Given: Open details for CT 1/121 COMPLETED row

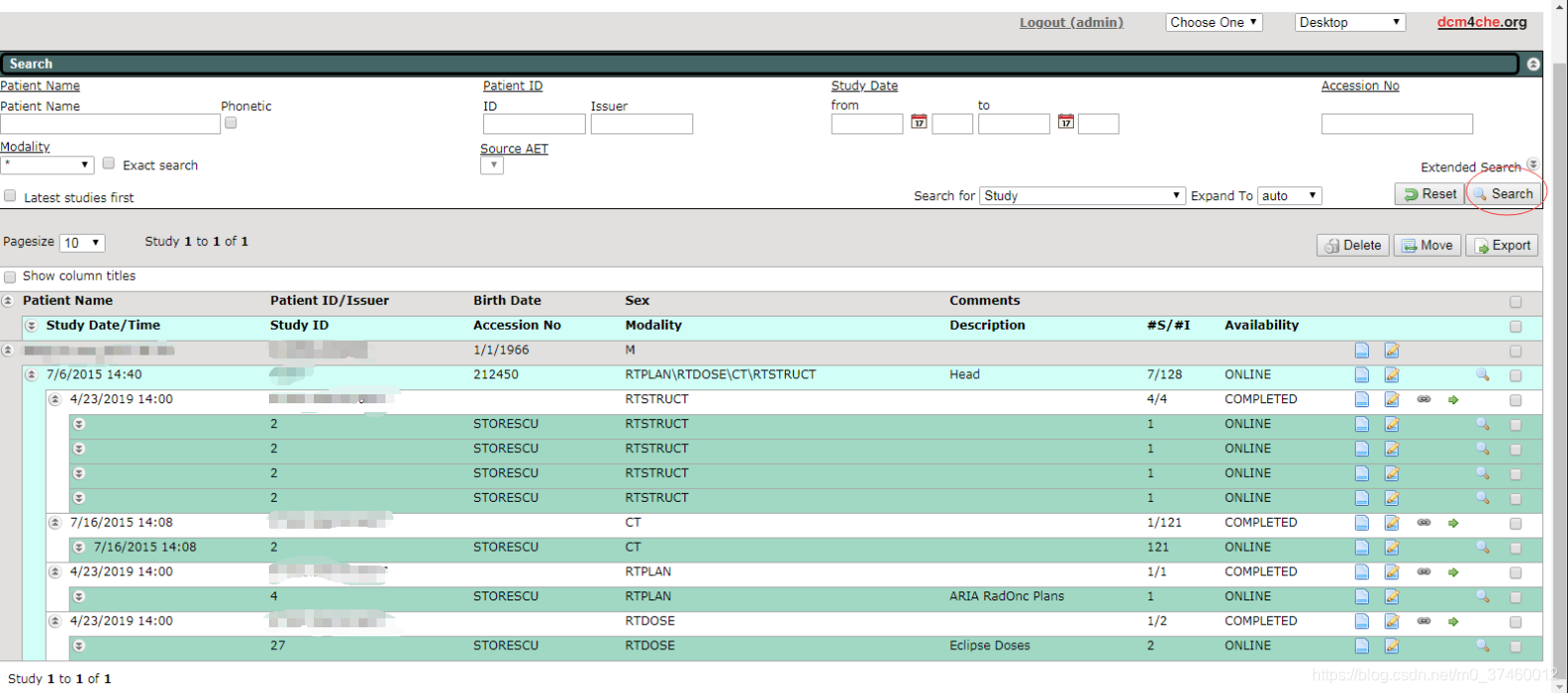Looking at the screenshot, I should click(x=1362, y=523).
